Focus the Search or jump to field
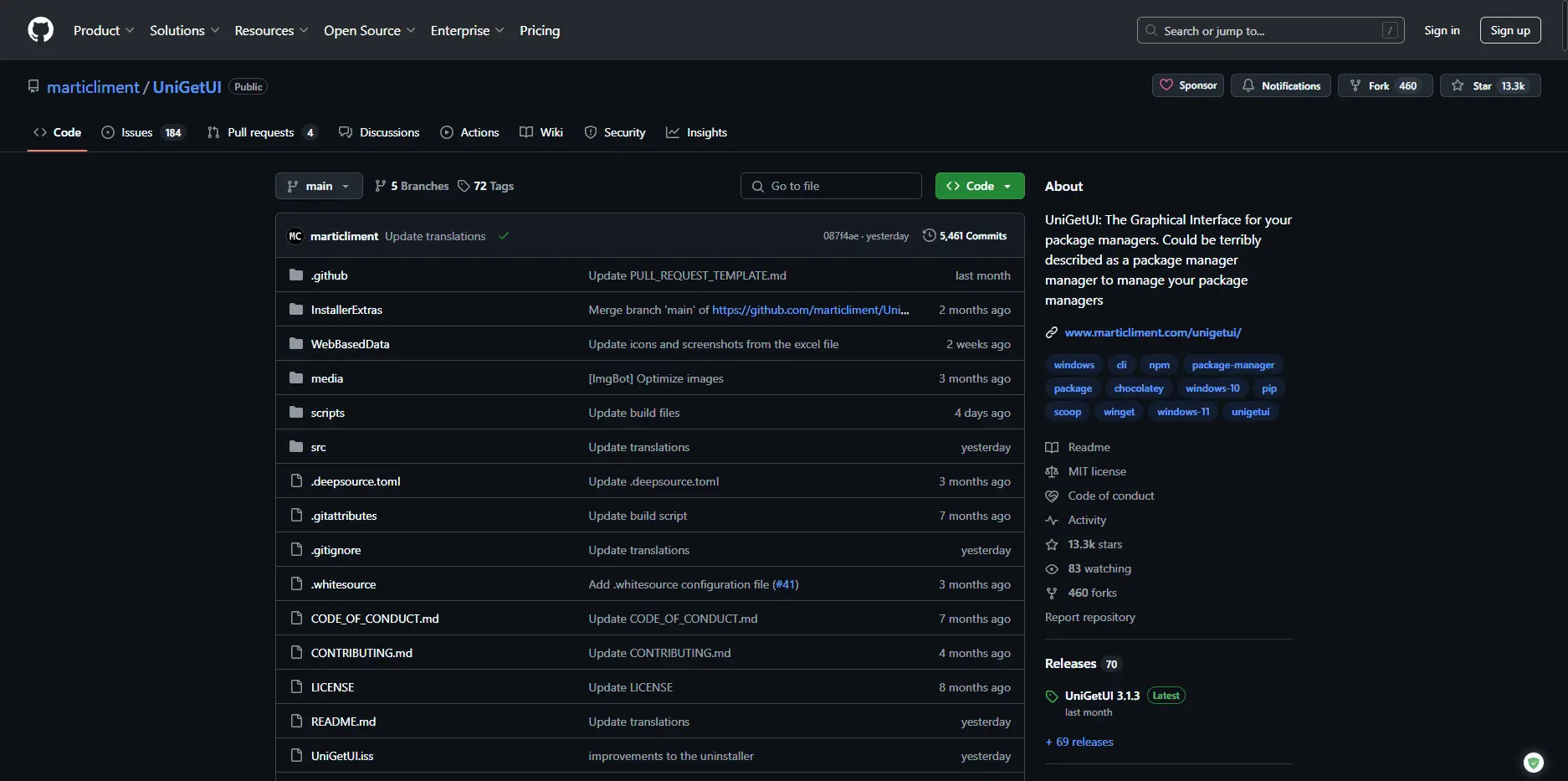 pos(1270,30)
